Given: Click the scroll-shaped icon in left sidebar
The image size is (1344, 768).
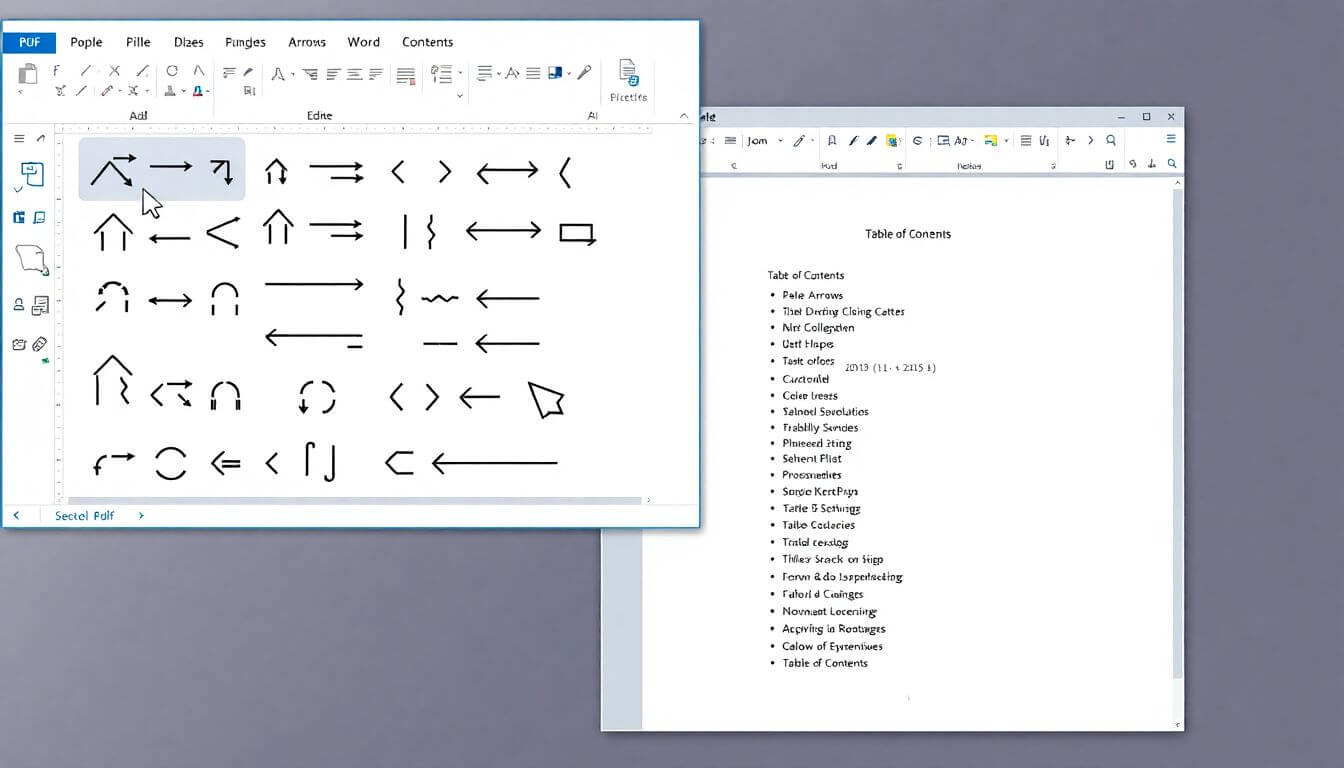Looking at the screenshot, I should (x=31, y=259).
